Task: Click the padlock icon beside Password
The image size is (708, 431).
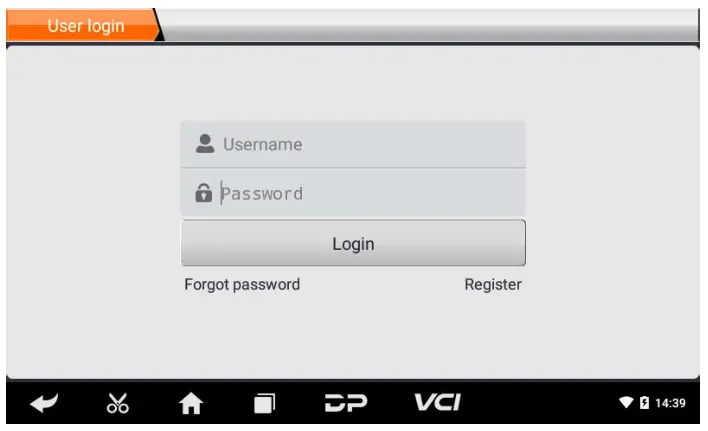Action: [x=204, y=193]
